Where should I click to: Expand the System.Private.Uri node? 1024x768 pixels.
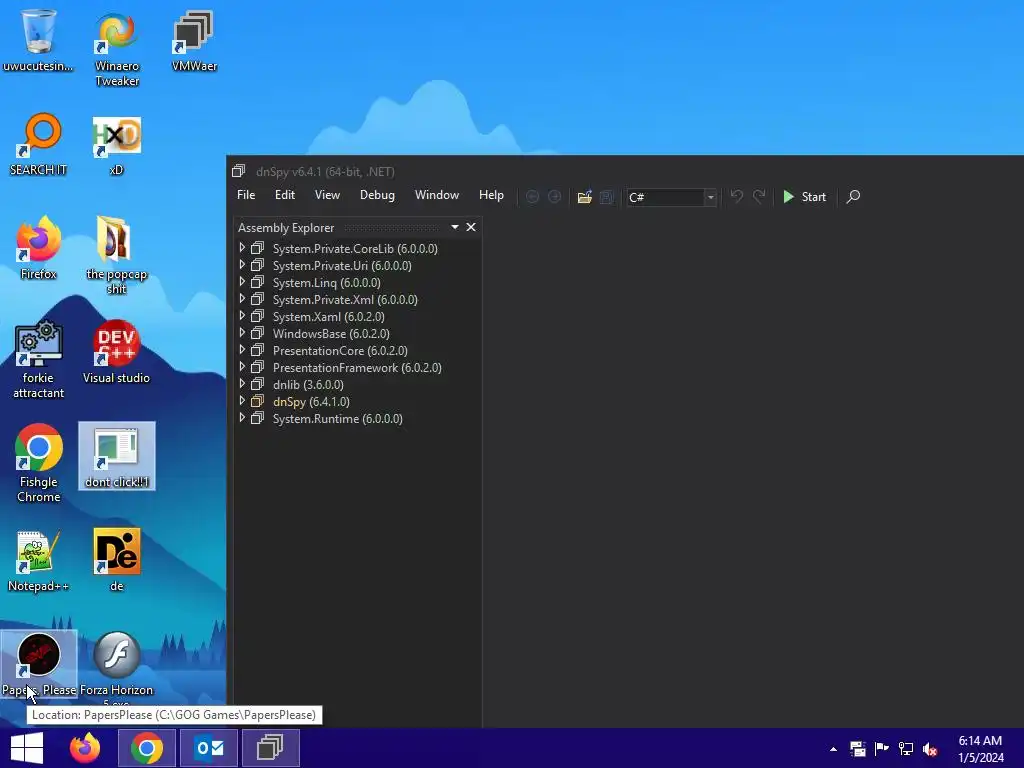(x=242, y=265)
